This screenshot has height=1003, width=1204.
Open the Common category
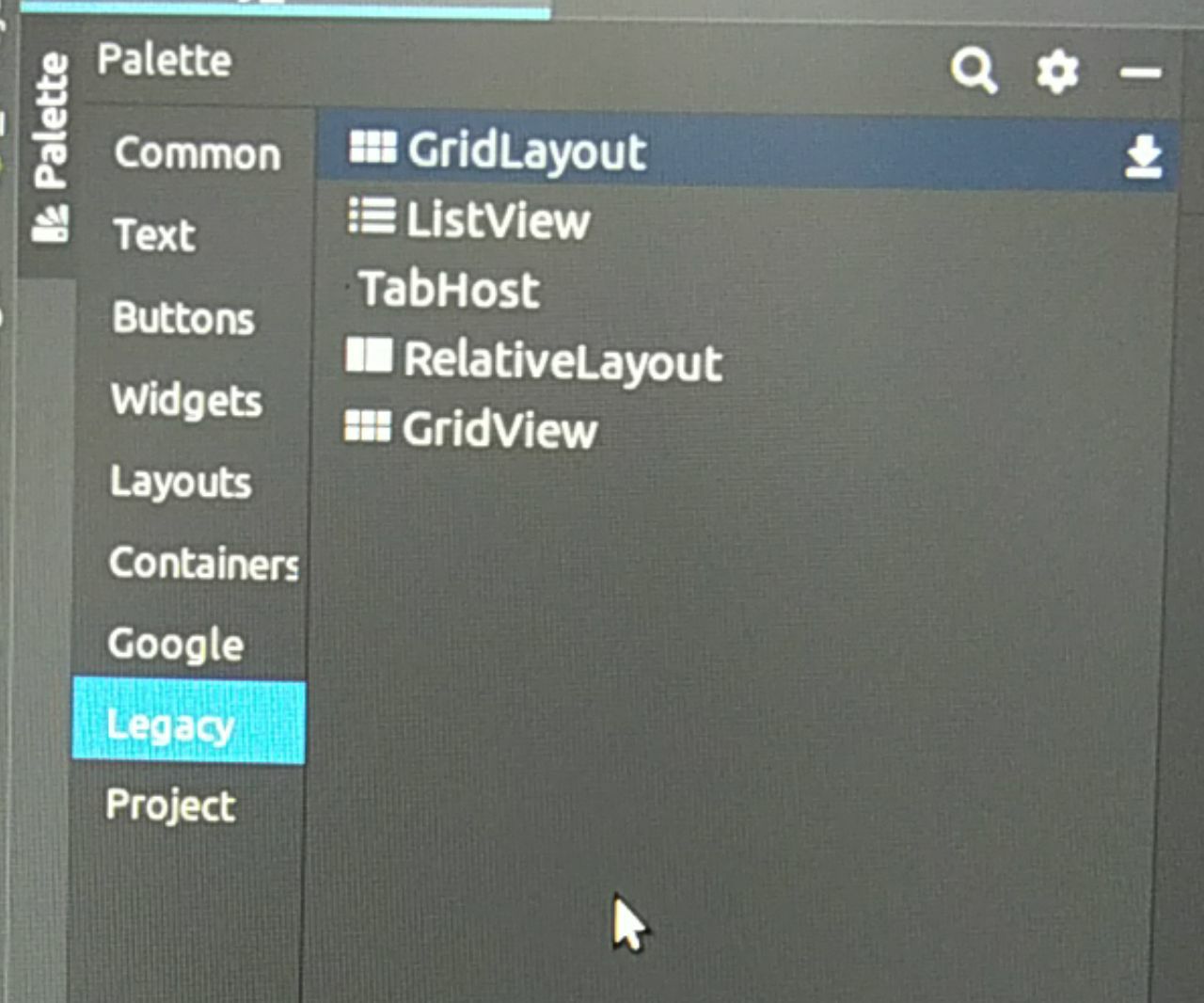[x=197, y=153]
